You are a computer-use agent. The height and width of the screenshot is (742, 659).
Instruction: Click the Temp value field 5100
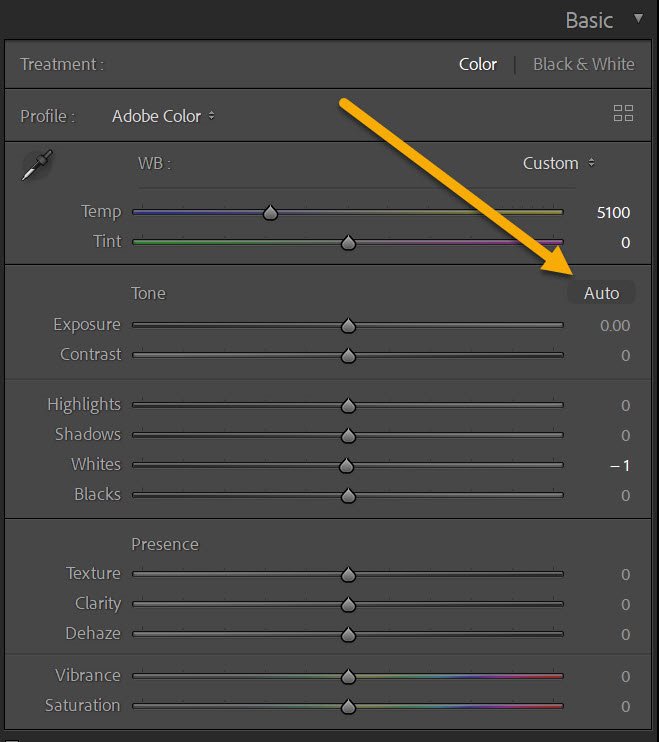(x=611, y=212)
